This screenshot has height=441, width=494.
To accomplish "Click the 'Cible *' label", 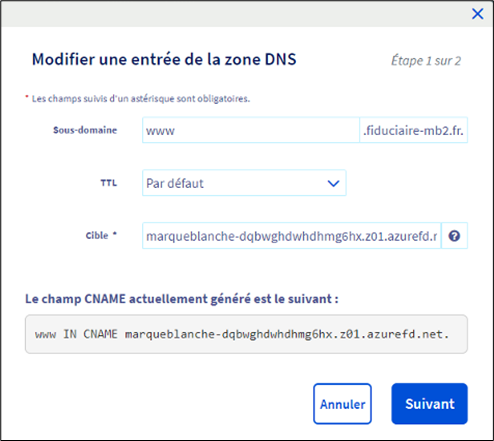I will [101, 235].
